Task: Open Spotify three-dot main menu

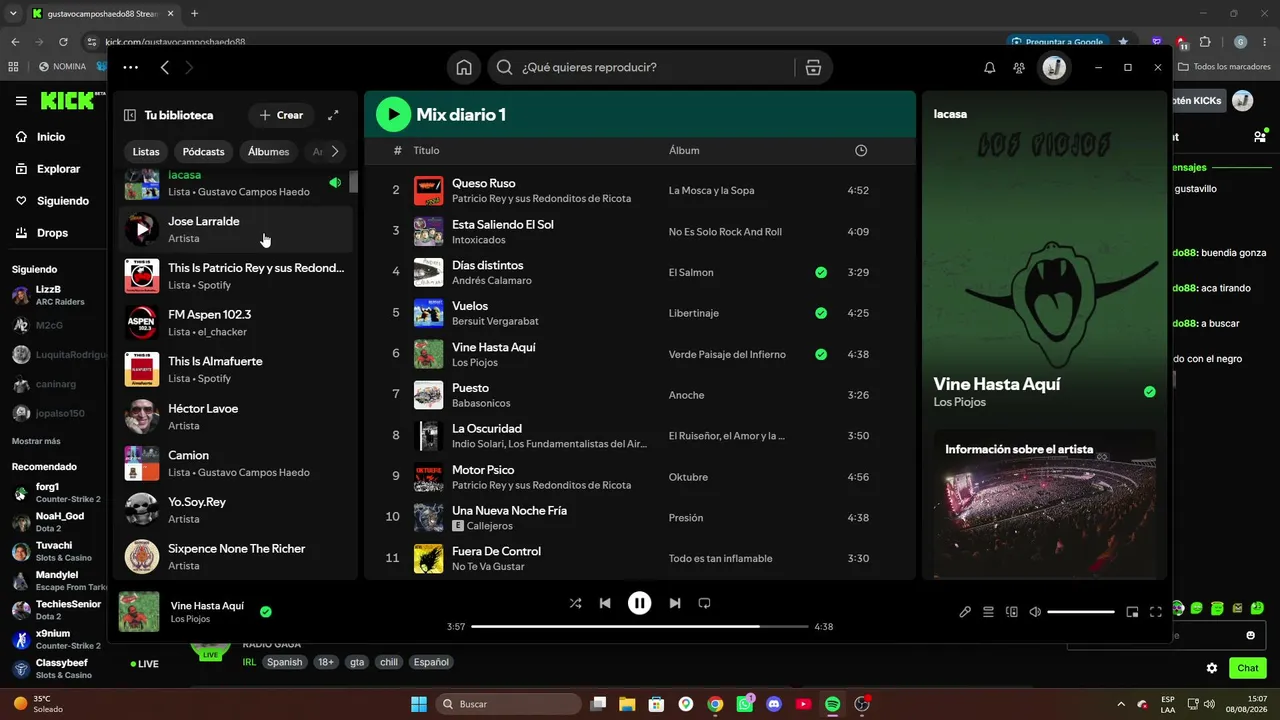Action: 131,68
